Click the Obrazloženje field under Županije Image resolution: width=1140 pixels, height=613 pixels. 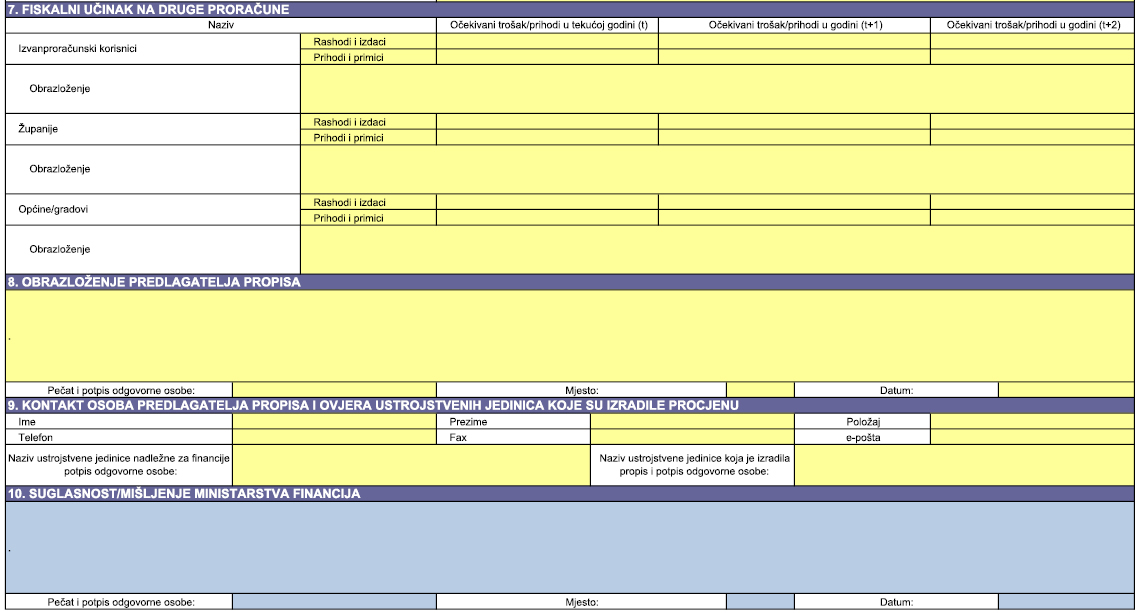[717, 169]
